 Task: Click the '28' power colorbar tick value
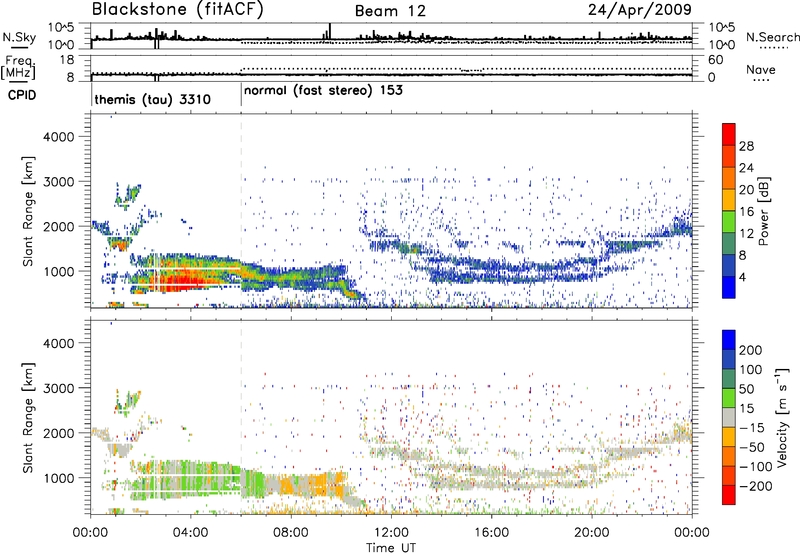746,146
